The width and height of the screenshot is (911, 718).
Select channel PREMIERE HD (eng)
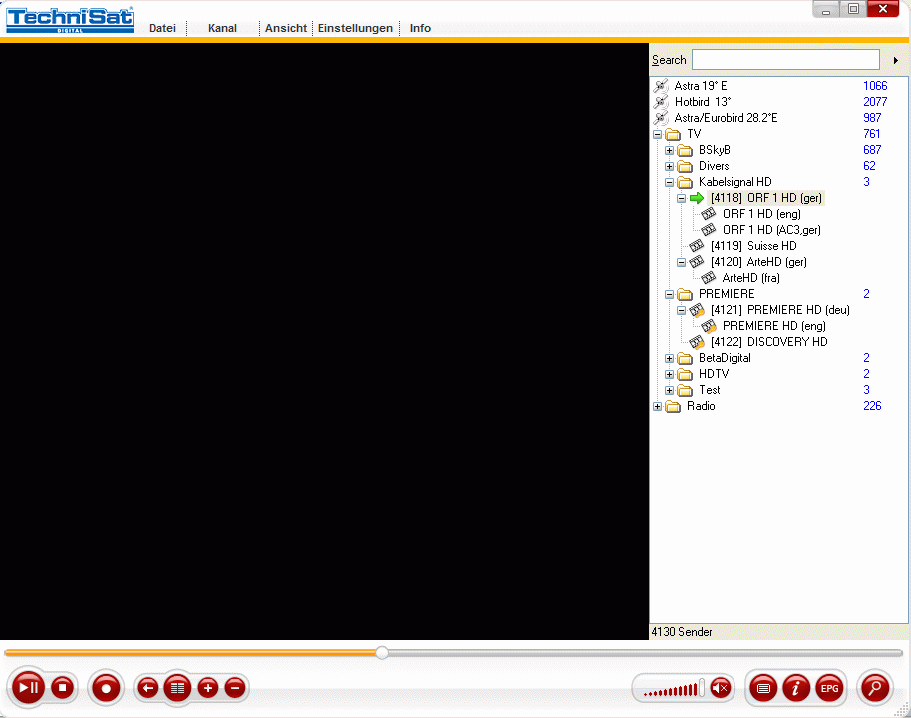click(x=774, y=326)
